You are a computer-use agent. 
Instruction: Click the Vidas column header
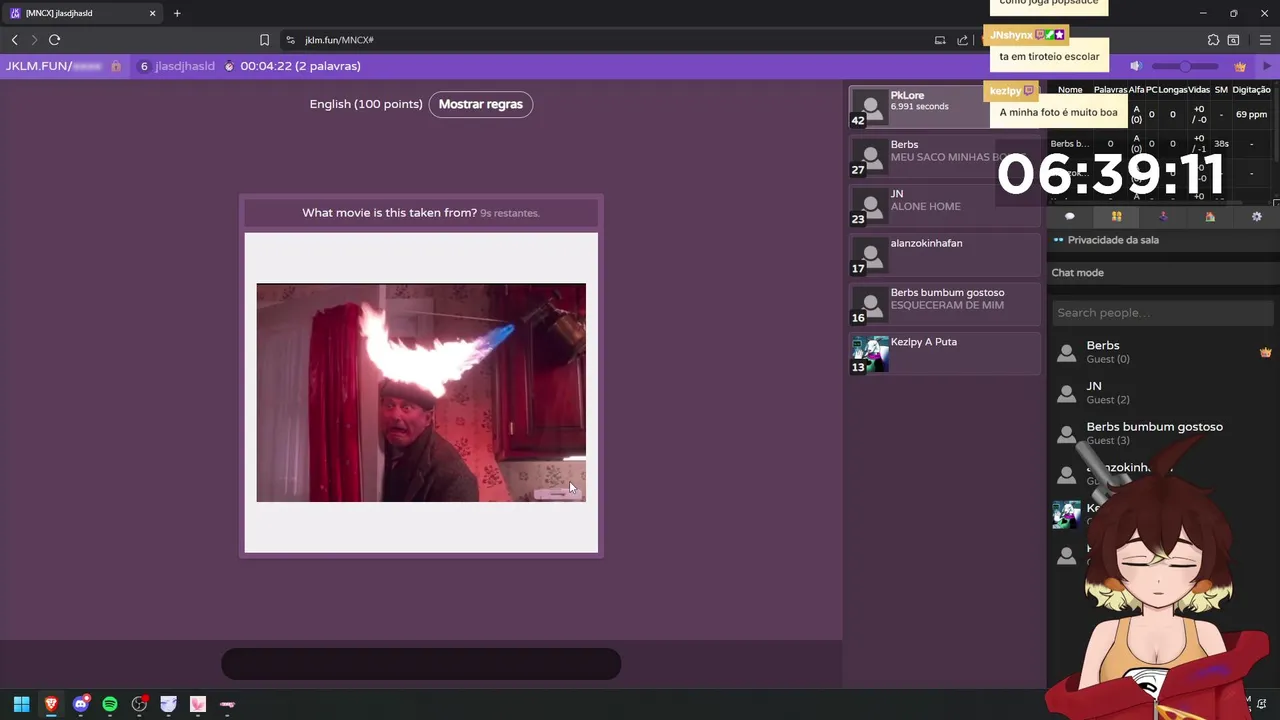coord(1199,90)
